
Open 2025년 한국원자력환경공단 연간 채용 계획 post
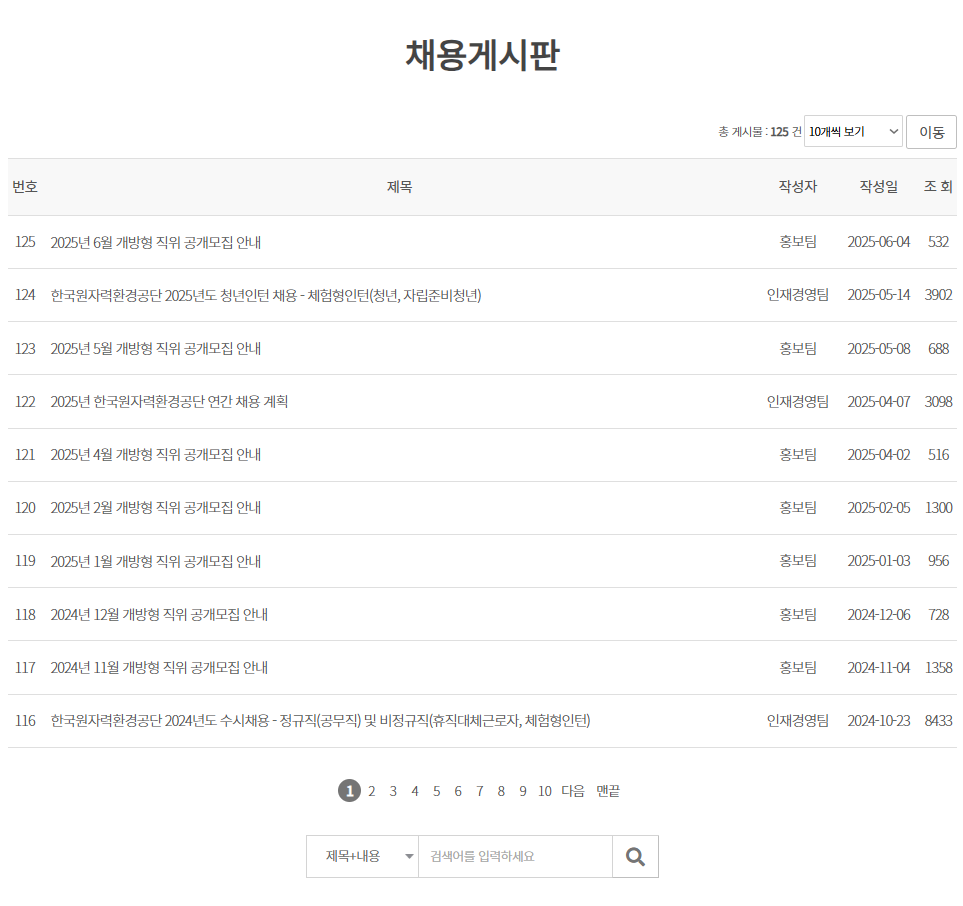pos(169,402)
